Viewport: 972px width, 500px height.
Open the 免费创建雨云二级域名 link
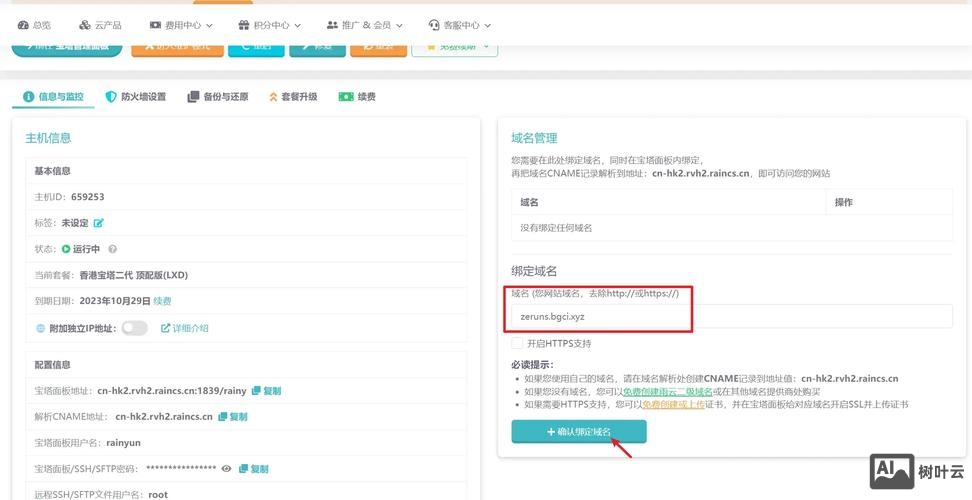(x=668, y=392)
